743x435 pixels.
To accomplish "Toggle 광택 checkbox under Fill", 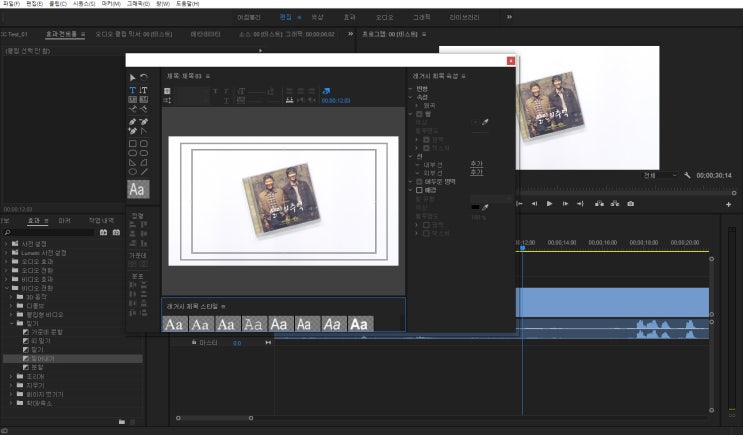I will [x=426, y=140].
